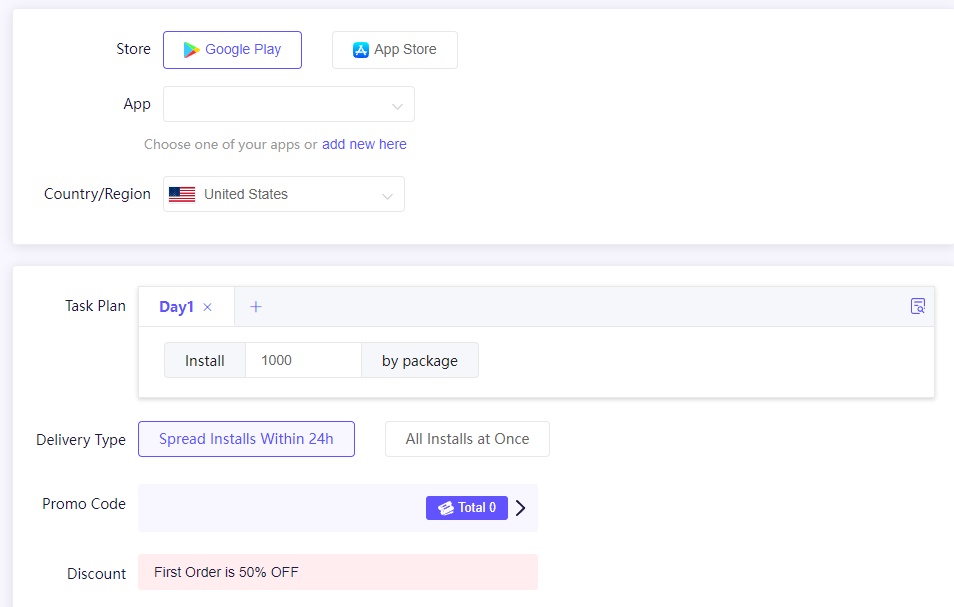Expand the App selection dropdown
Screen dimensions: 954x607
289,104
